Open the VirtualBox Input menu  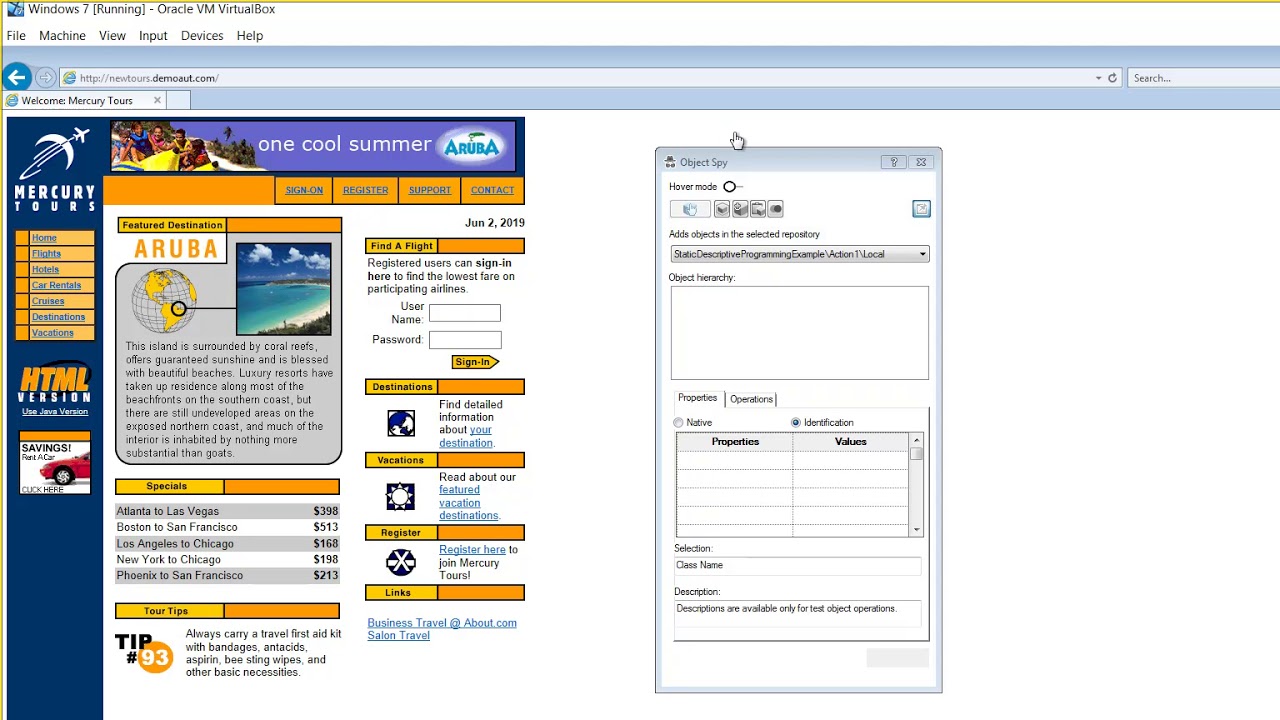[x=153, y=36]
